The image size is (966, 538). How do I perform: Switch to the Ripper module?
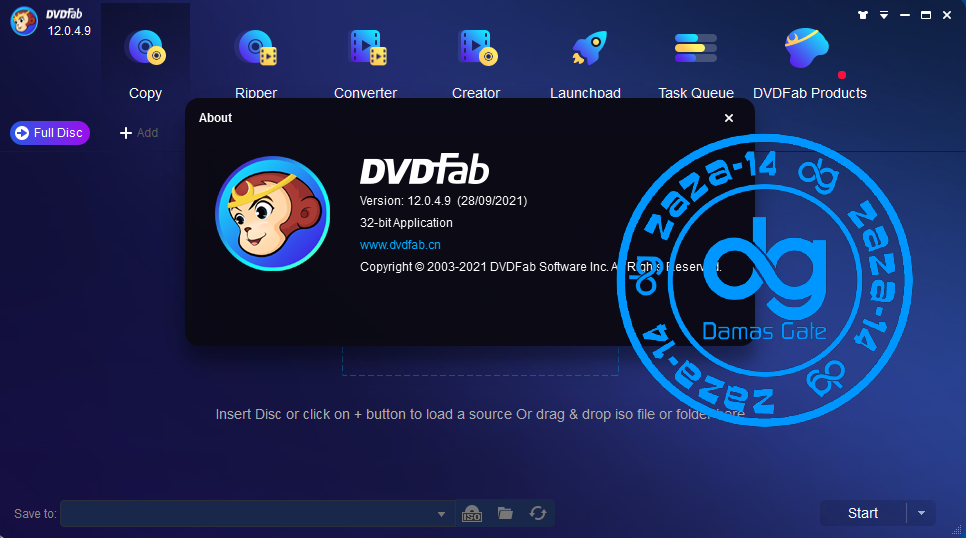click(256, 65)
